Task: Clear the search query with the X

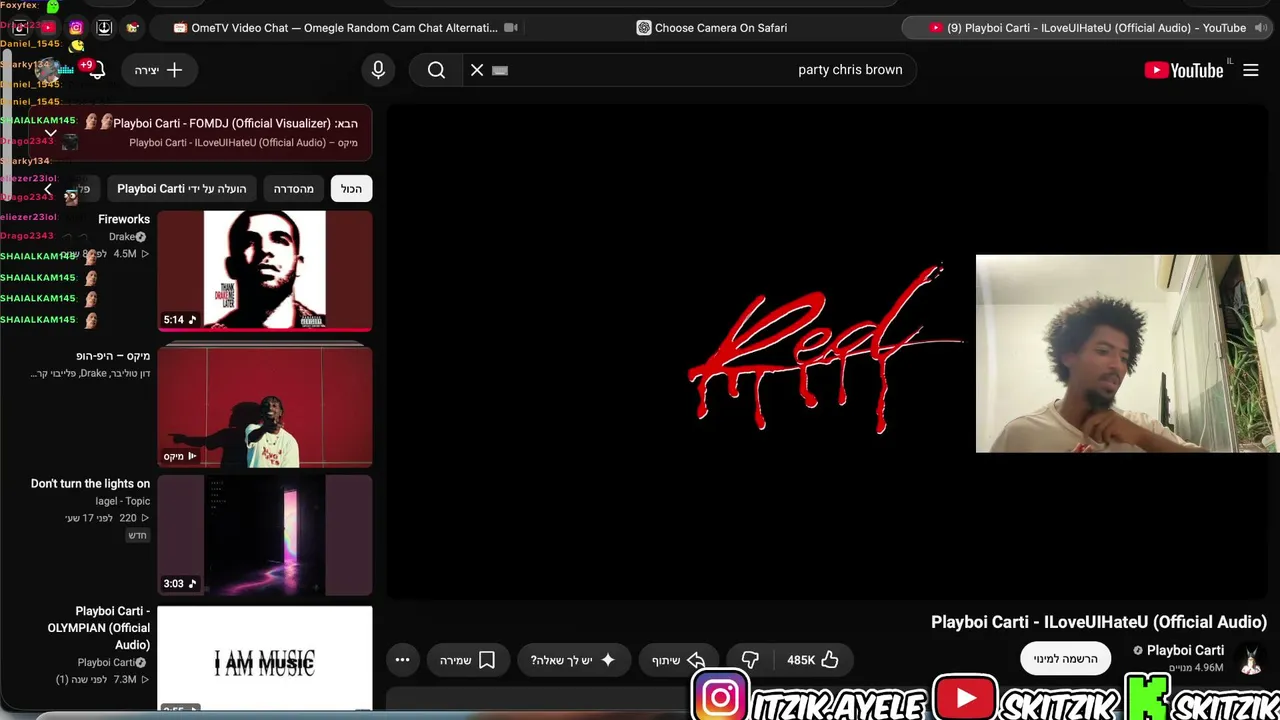Action: (477, 70)
